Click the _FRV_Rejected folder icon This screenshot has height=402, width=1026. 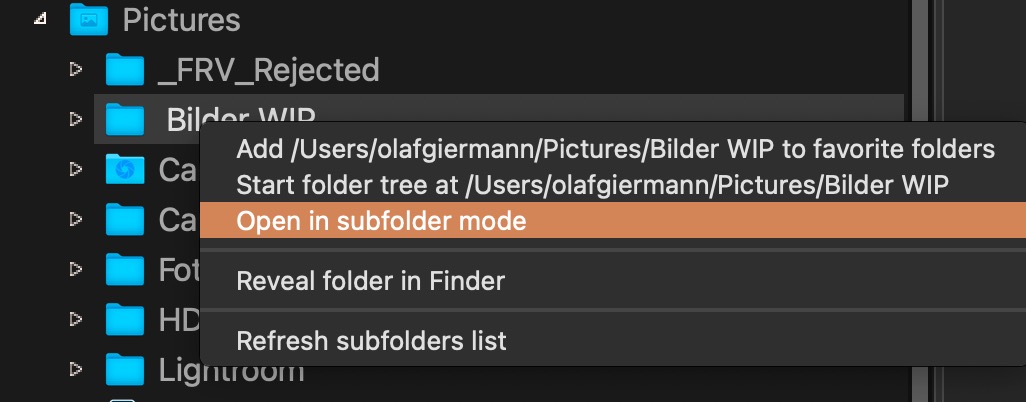click(x=125, y=69)
